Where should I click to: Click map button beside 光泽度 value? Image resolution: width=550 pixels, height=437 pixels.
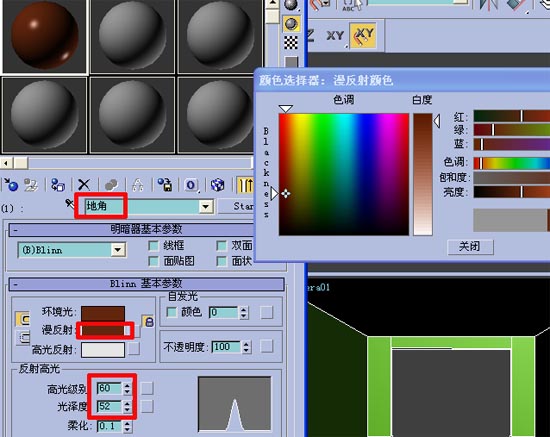click(147, 406)
